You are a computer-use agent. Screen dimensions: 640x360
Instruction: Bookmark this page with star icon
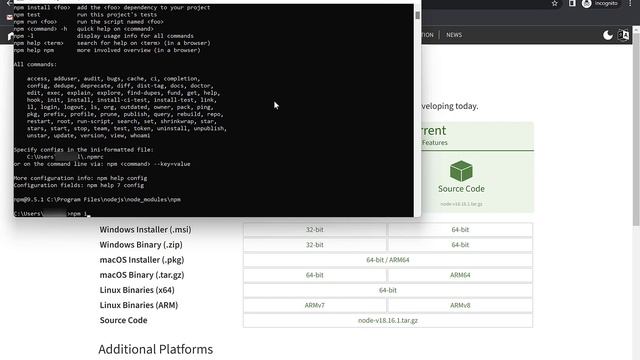[554, 3]
